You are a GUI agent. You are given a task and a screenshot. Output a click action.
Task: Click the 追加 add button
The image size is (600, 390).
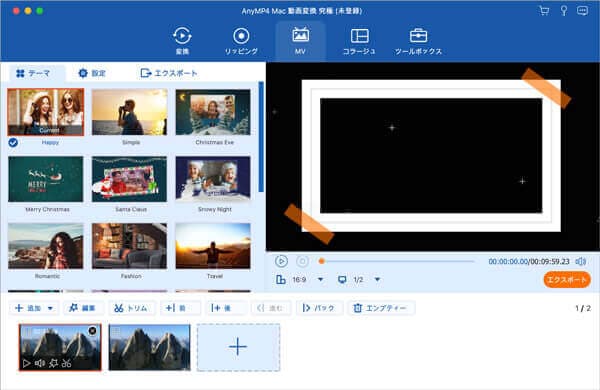(28, 308)
